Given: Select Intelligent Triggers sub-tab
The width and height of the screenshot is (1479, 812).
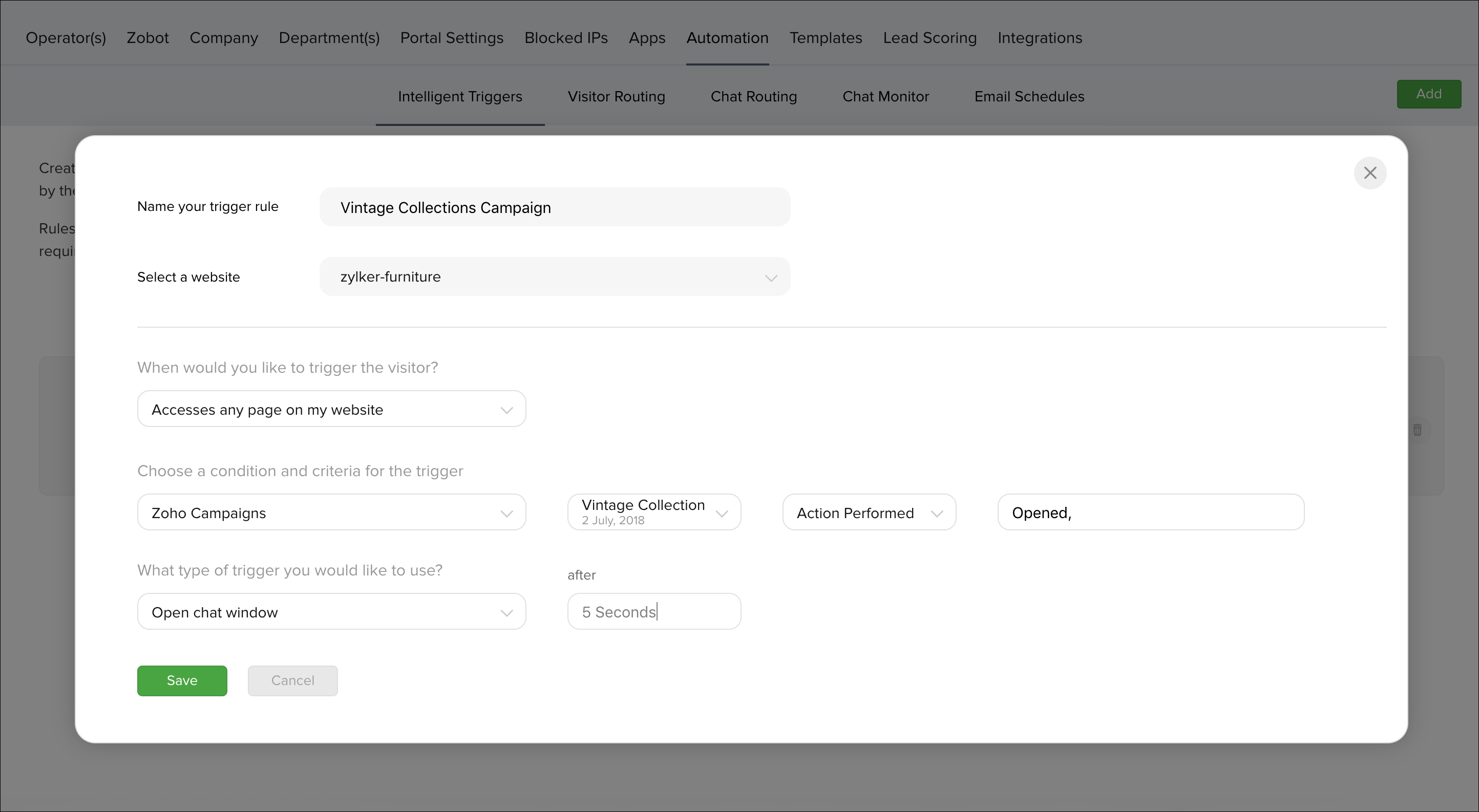Looking at the screenshot, I should [460, 96].
